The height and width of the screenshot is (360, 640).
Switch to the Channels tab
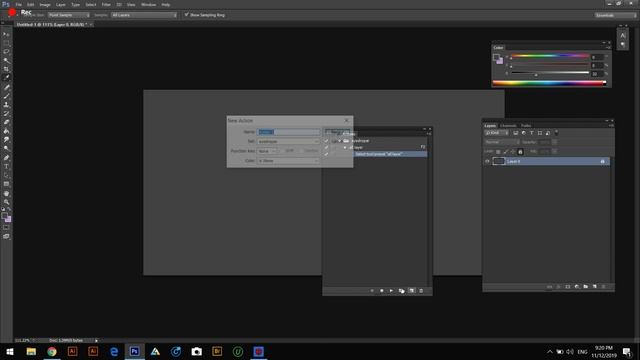pos(508,126)
